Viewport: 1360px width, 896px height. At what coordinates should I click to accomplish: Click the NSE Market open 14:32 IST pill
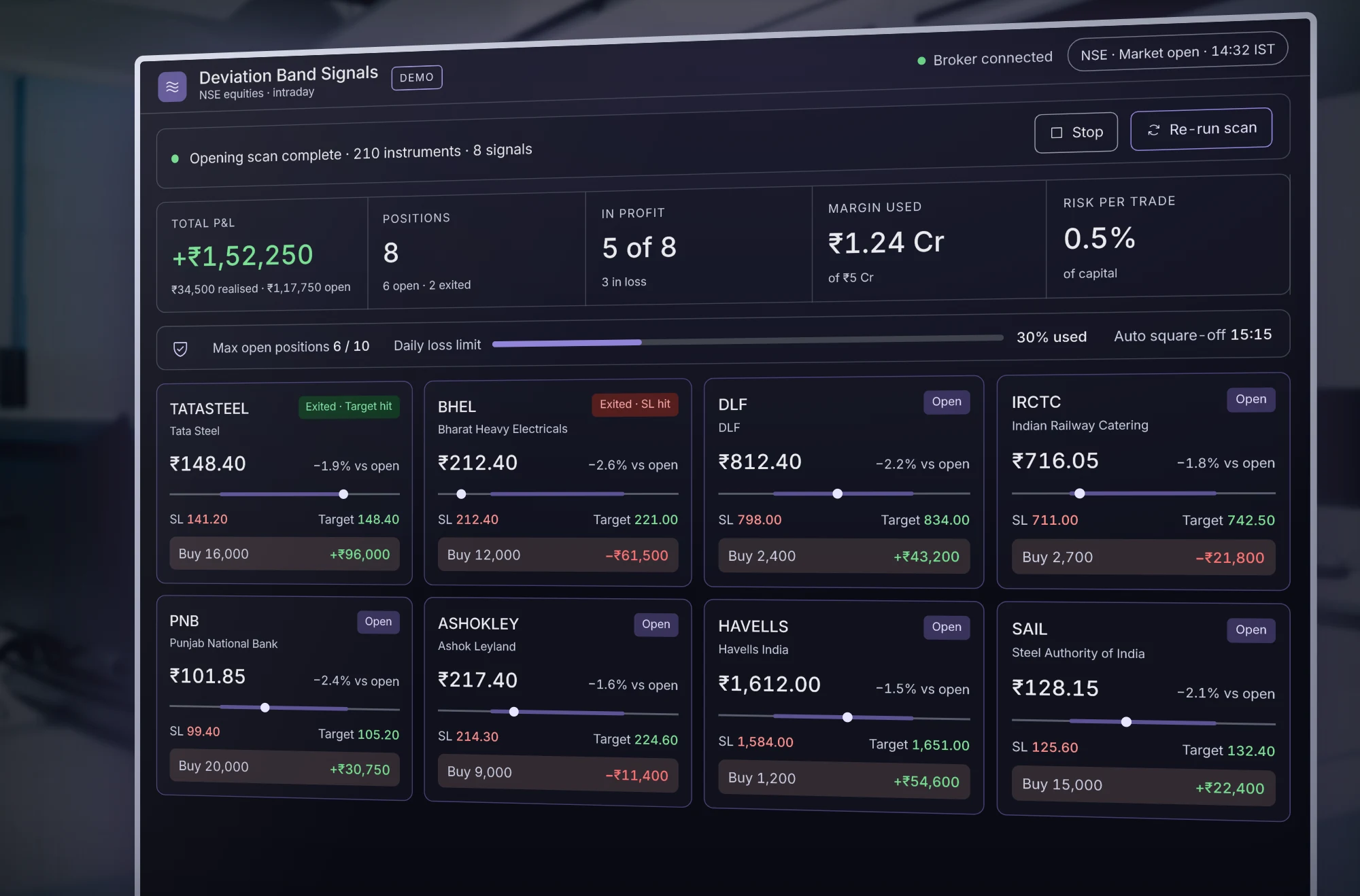tap(1177, 52)
